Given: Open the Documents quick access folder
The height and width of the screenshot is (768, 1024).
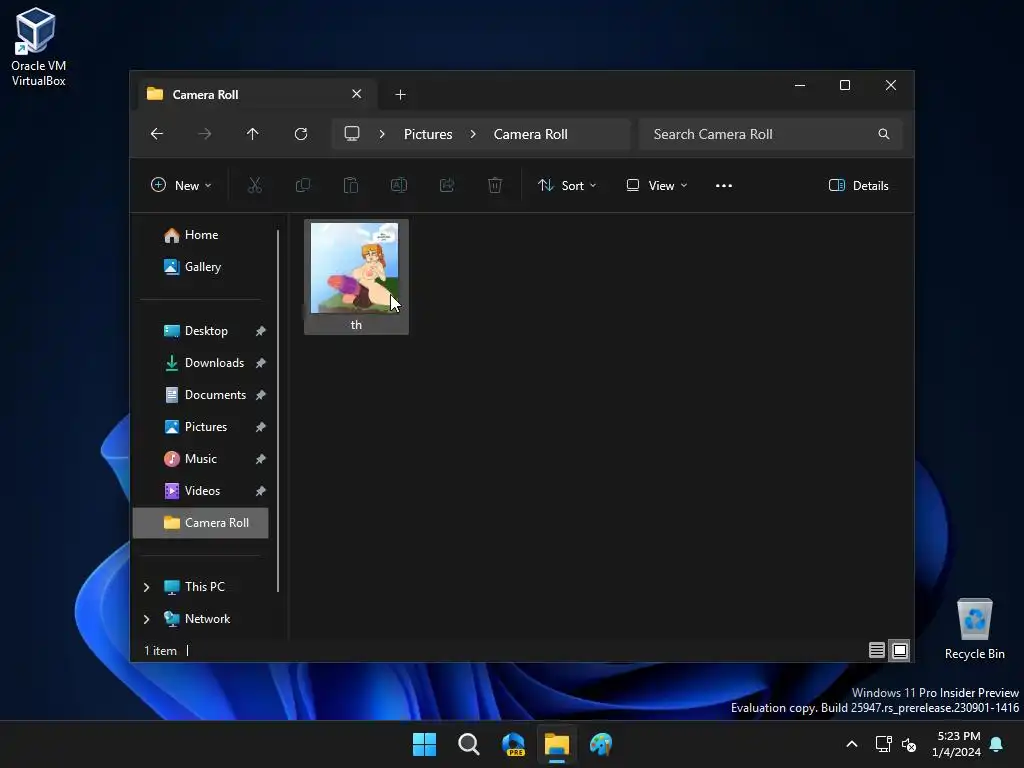Looking at the screenshot, I should click(200, 395).
